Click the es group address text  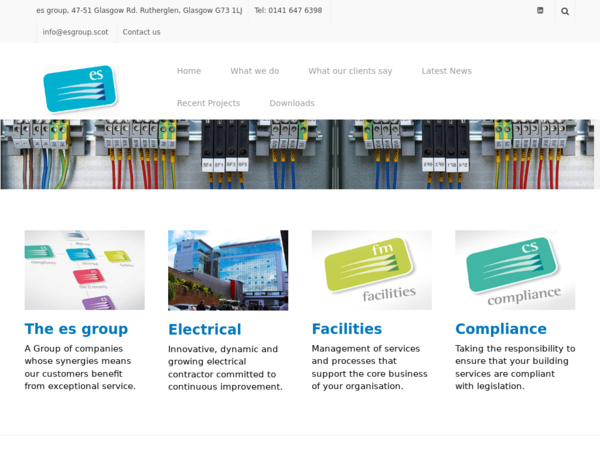(x=139, y=11)
